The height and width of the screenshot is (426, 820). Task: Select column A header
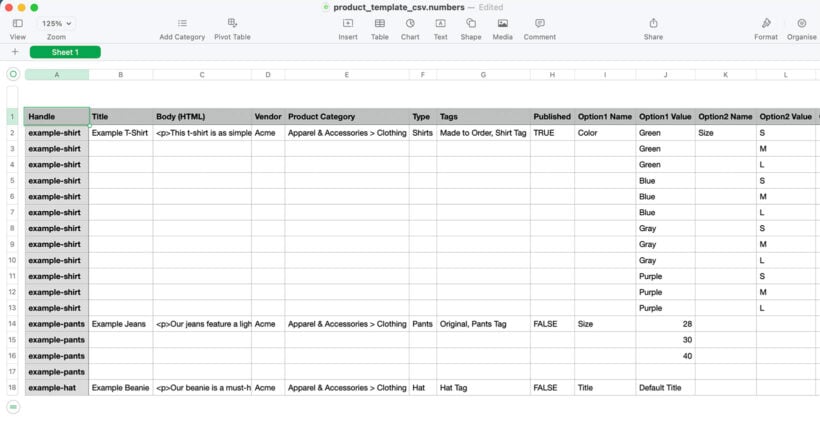[56, 75]
